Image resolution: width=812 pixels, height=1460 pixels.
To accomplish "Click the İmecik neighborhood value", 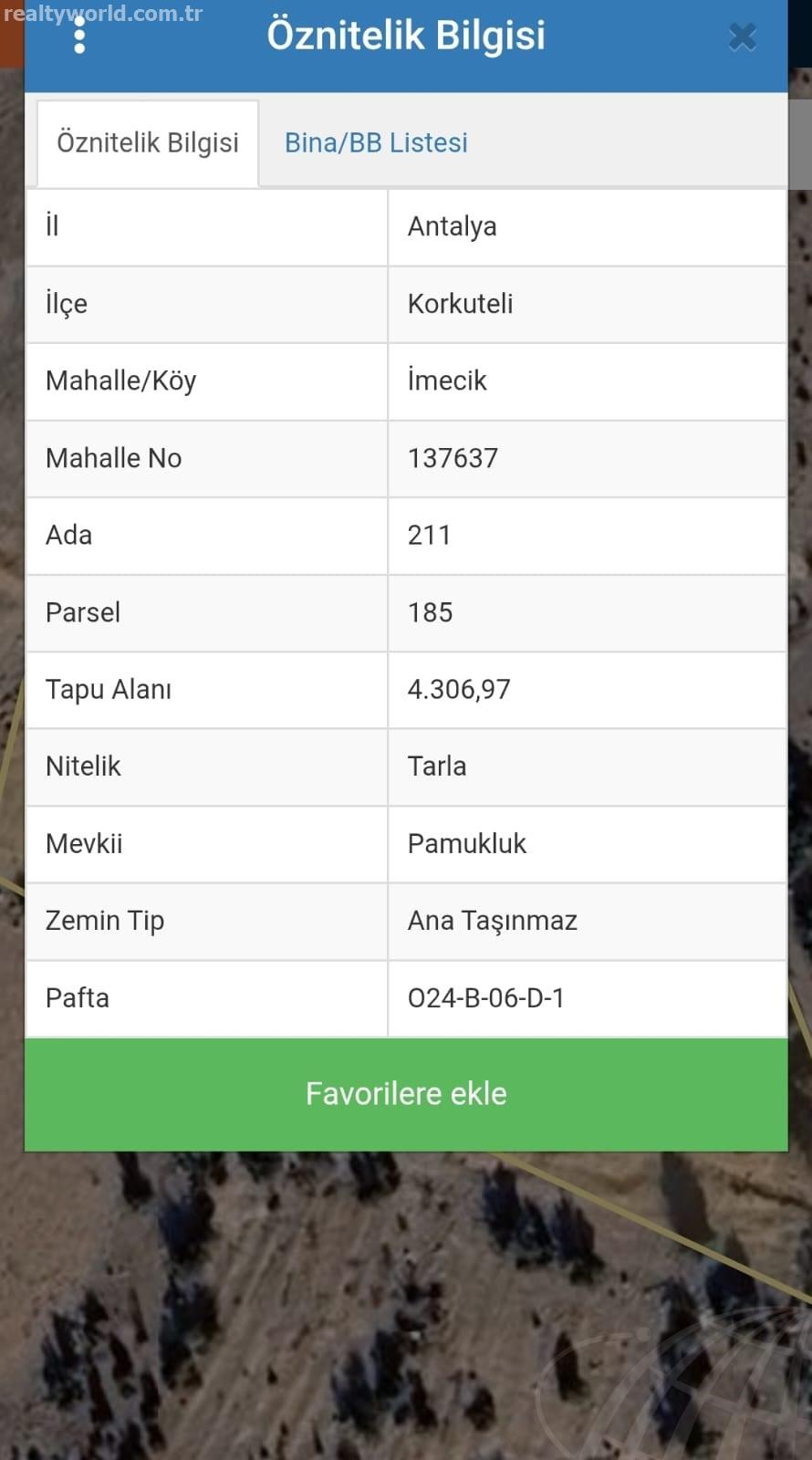I will [x=447, y=381].
